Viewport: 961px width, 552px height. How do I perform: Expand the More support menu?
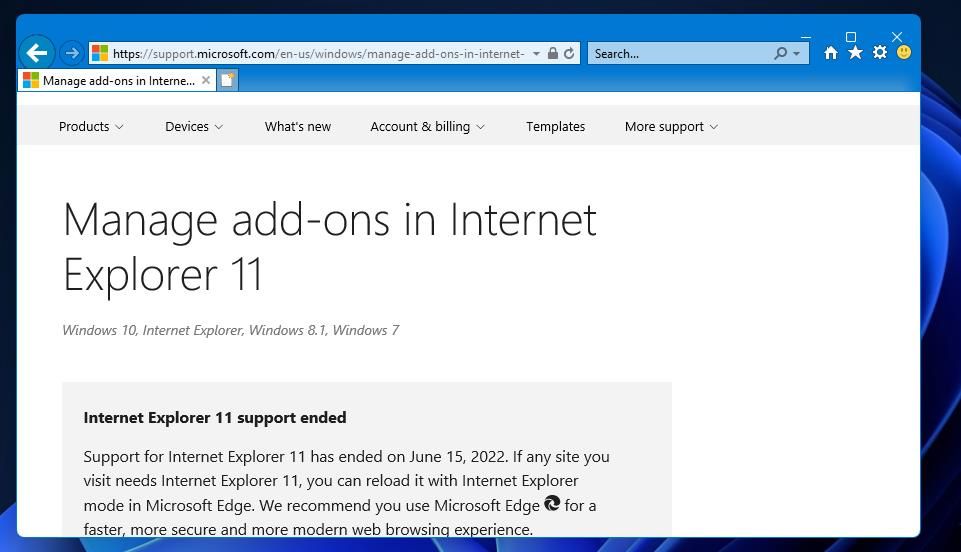pos(671,126)
